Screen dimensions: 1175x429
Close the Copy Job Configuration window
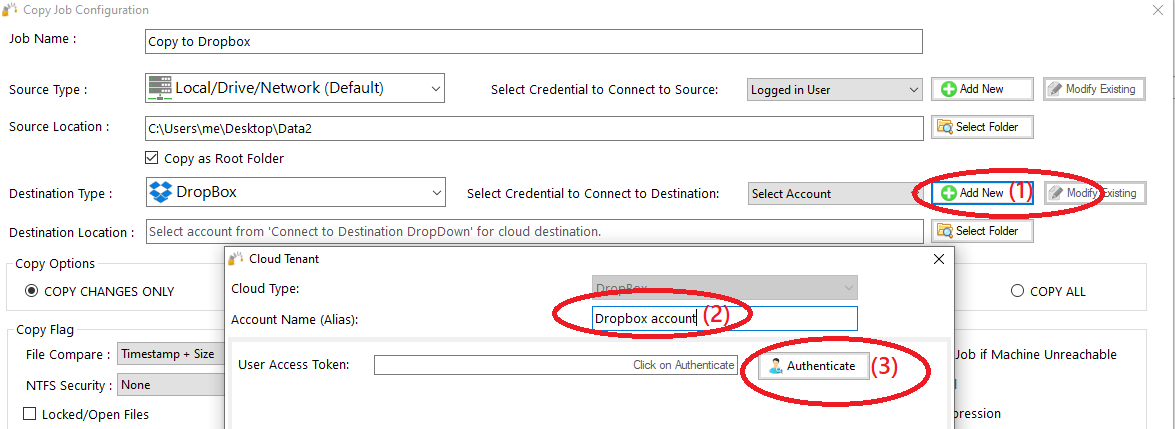[1158, 10]
